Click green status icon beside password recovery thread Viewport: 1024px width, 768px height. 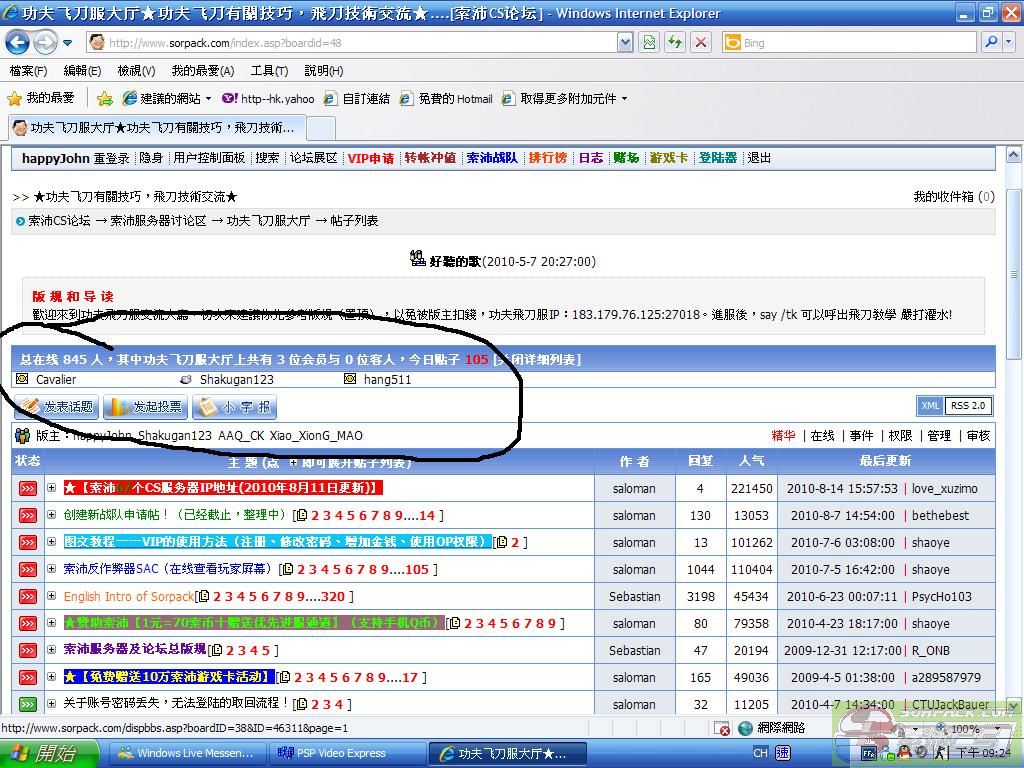click(x=27, y=704)
